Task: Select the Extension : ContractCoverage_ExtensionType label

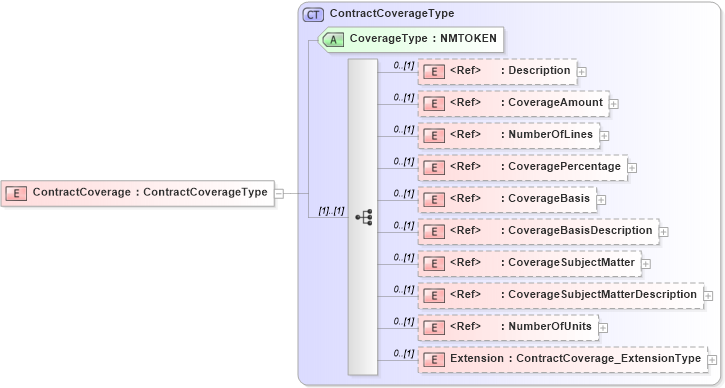Action: 575,358
